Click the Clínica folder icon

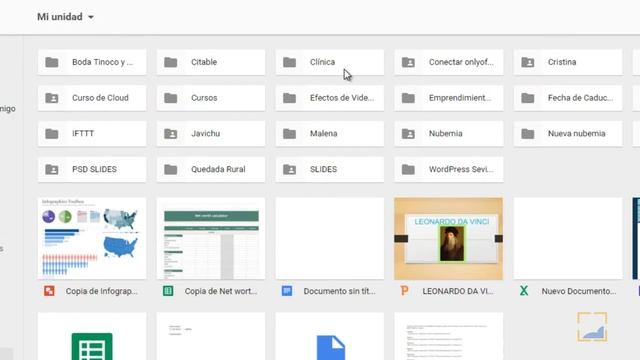point(289,62)
